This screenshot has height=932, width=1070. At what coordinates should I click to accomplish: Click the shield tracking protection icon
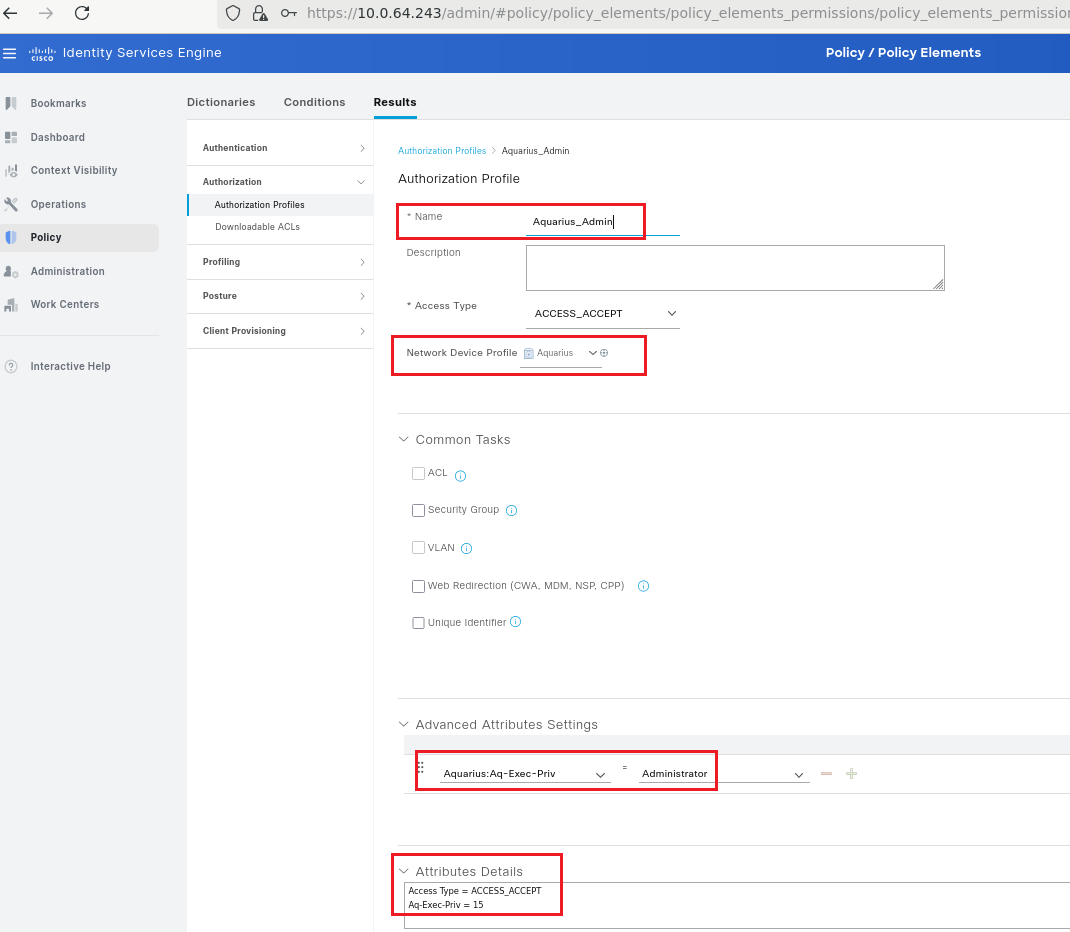(x=233, y=13)
